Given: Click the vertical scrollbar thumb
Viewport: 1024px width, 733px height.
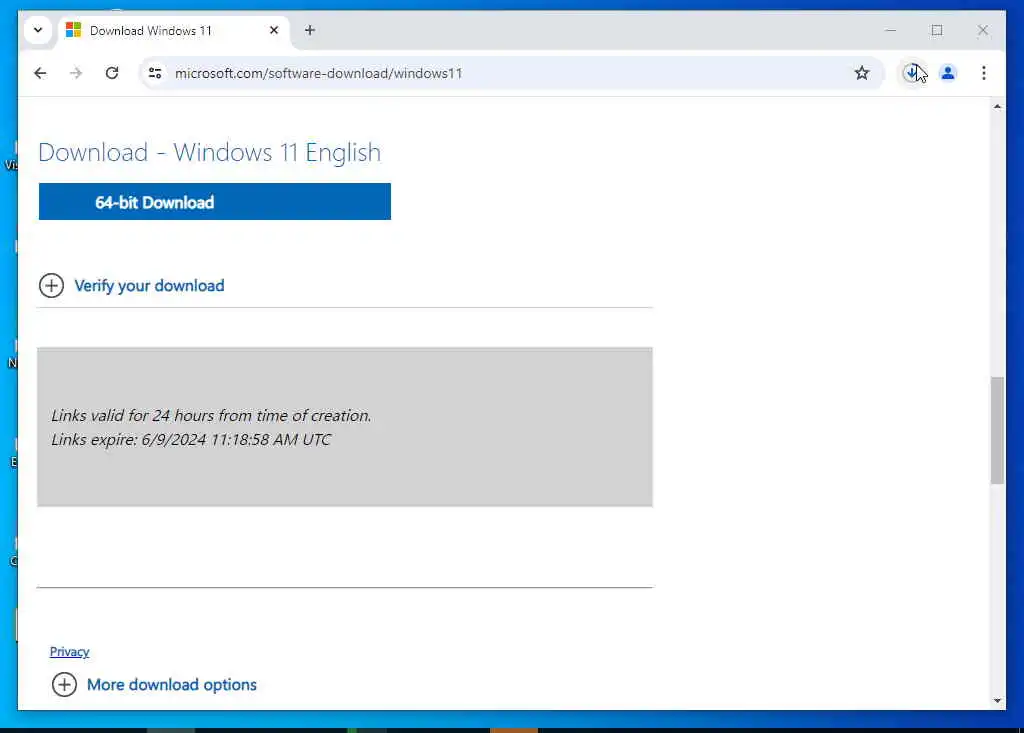Looking at the screenshot, I should [997, 431].
